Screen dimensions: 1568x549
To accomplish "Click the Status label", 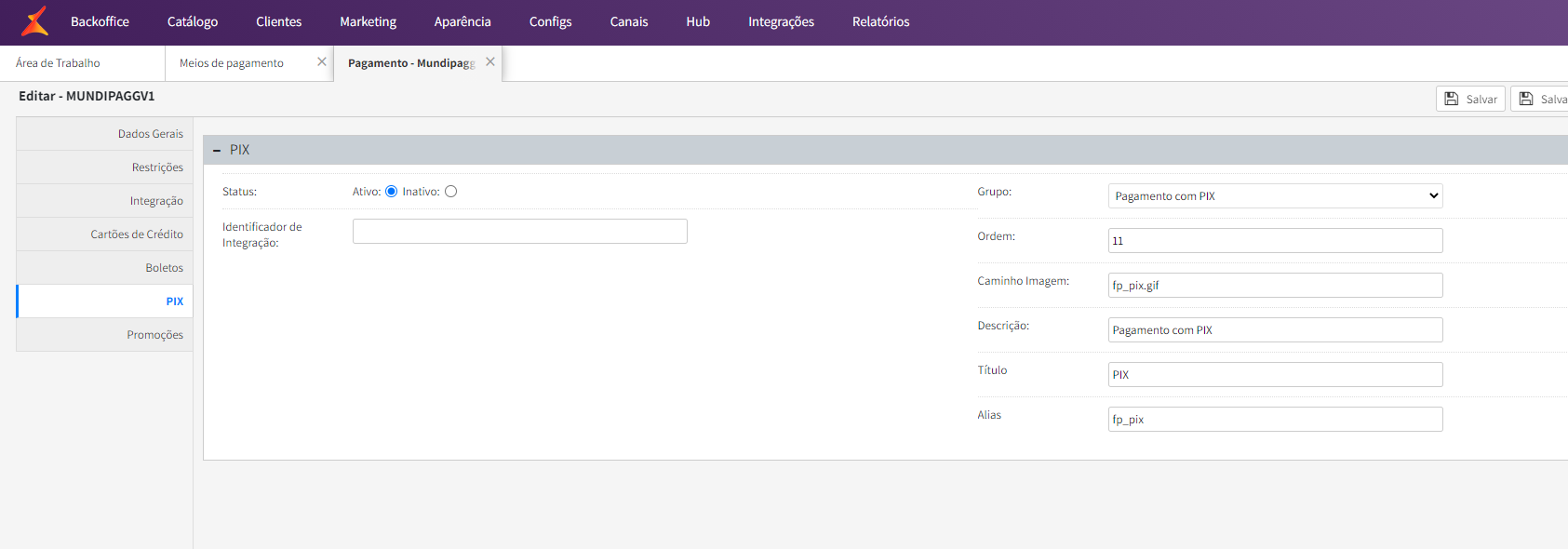I will pyautogui.click(x=239, y=192).
